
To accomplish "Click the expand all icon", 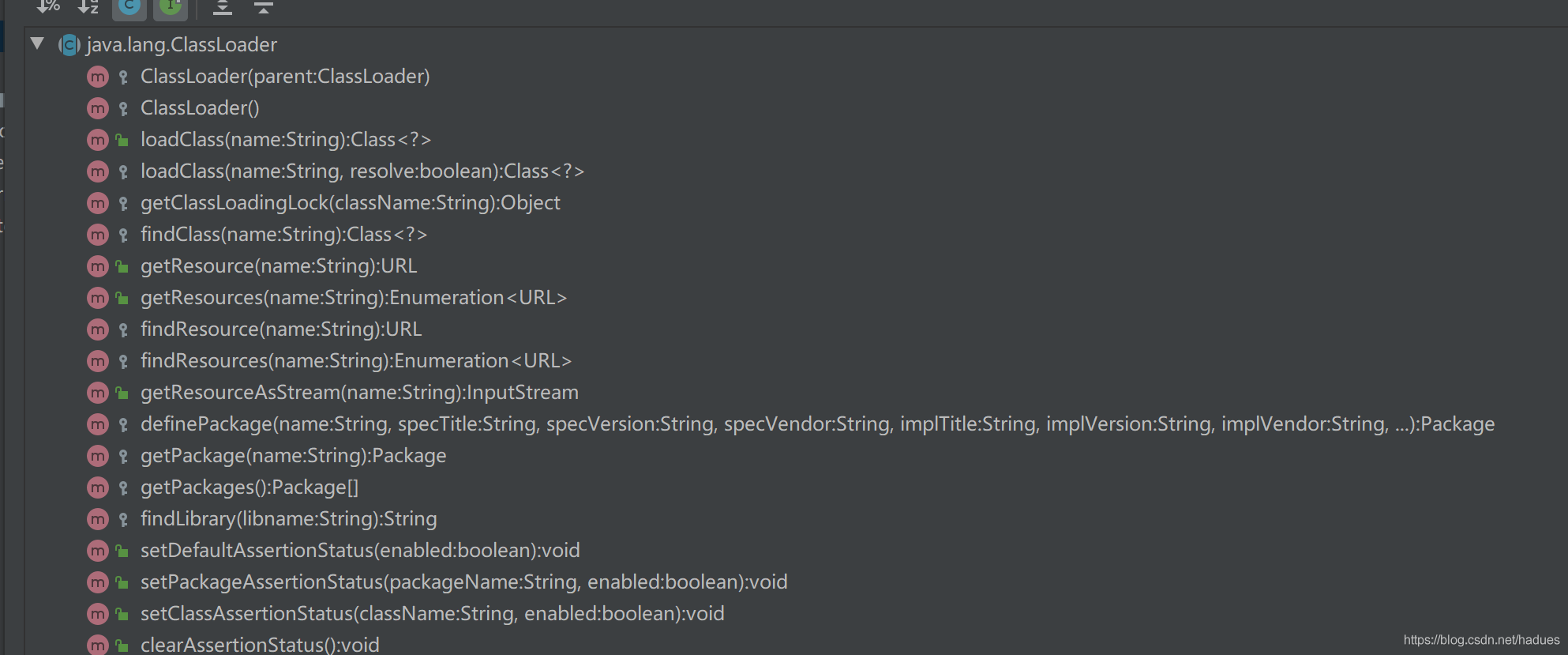I will click(x=223, y=8).
